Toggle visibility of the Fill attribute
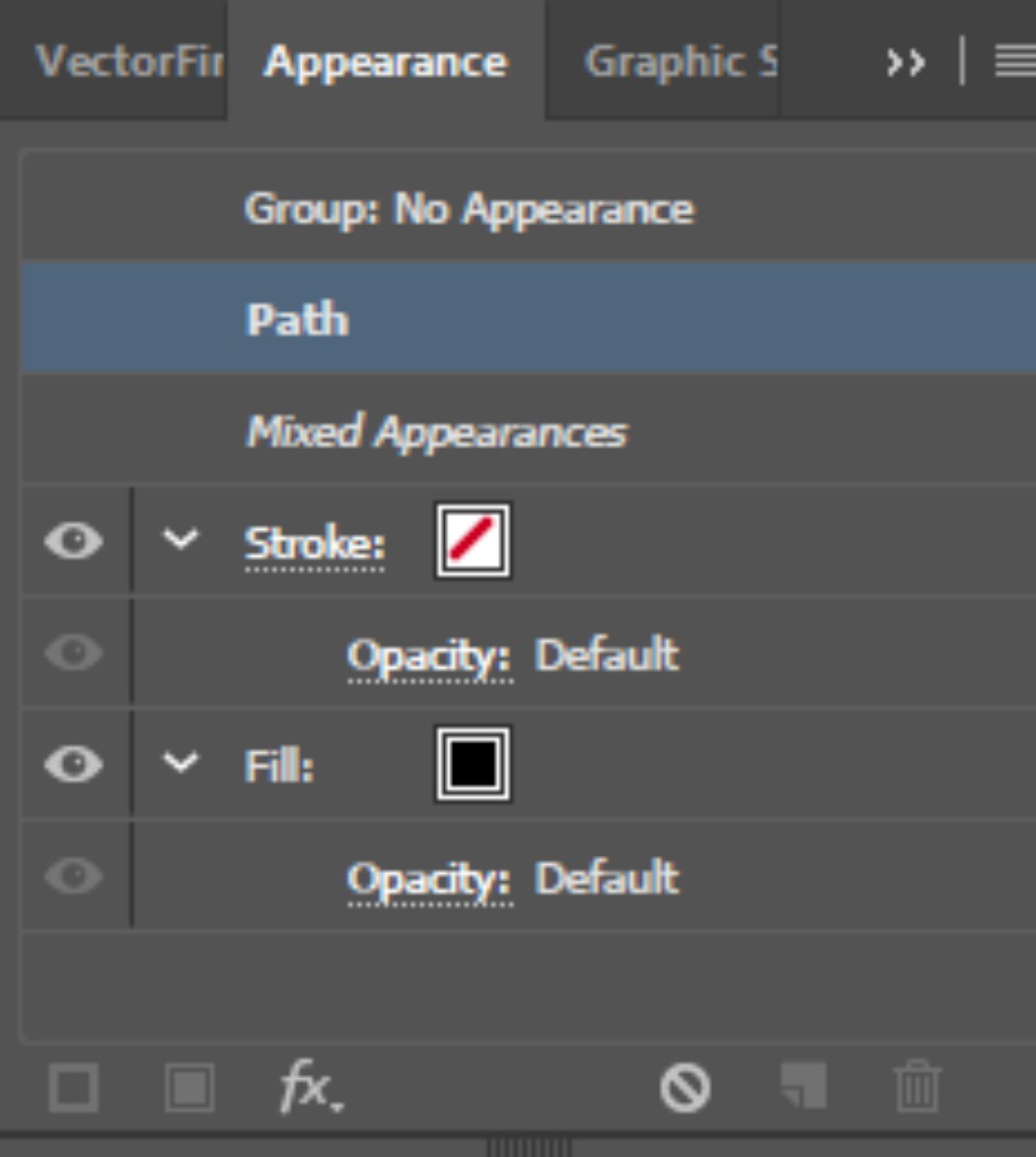Viewport: 1036px width, 1157px height. click(x=73, y=764)
